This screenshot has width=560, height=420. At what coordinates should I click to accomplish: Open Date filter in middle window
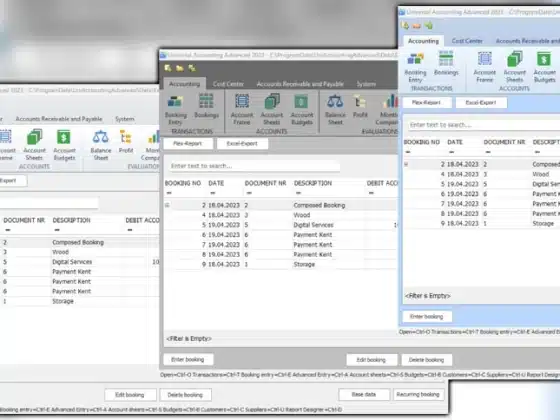click(212, 193)
